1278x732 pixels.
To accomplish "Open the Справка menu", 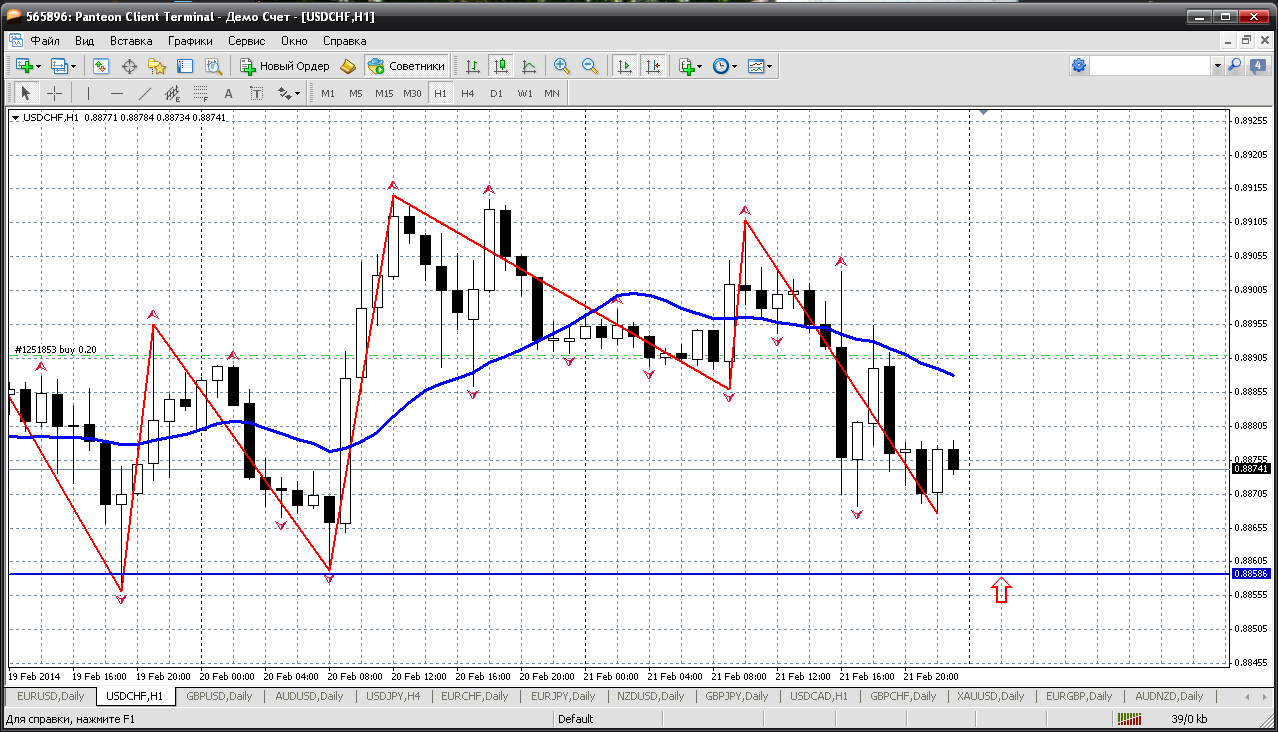I will coord(345,41).
